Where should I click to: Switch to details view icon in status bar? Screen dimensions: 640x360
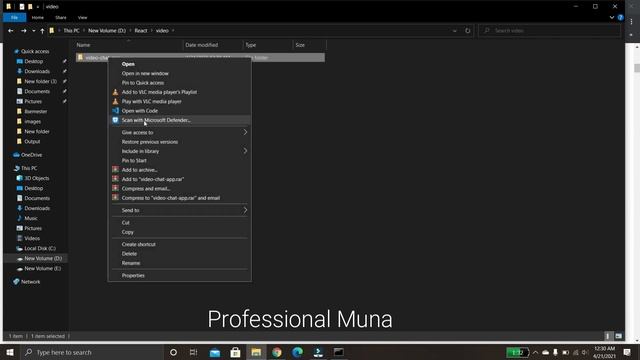607,336
